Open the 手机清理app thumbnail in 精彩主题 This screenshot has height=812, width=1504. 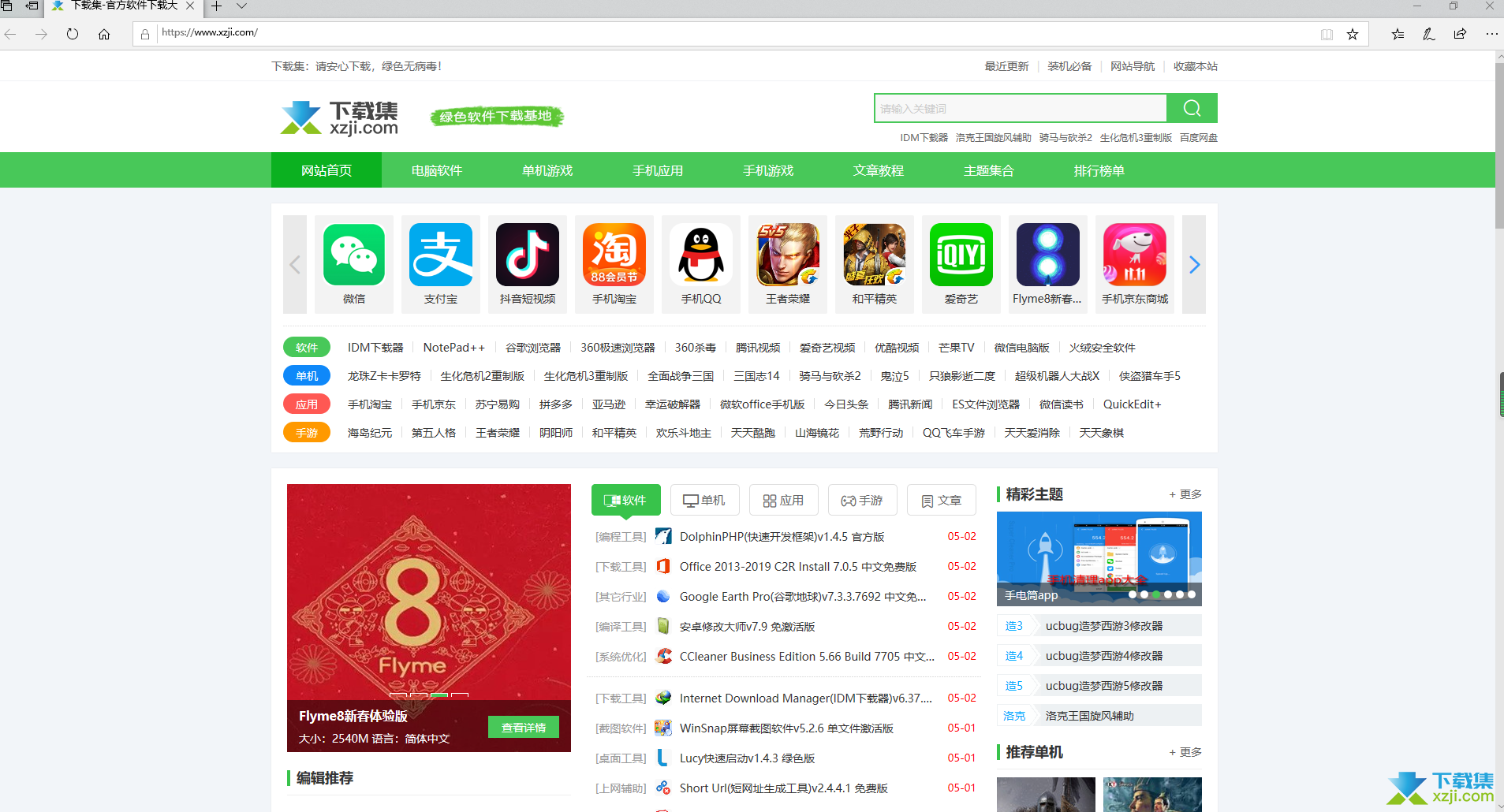[1099, 559]
